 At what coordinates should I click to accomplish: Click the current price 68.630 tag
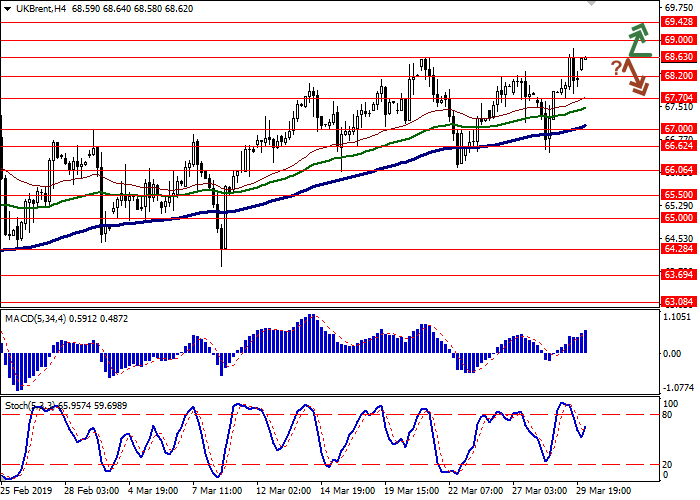[x=679, y=57]
